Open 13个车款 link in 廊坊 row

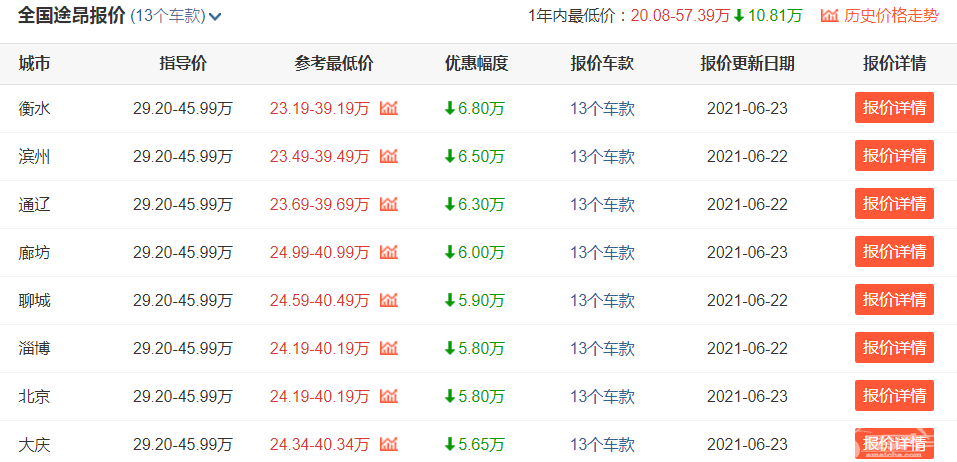(602, 253)
